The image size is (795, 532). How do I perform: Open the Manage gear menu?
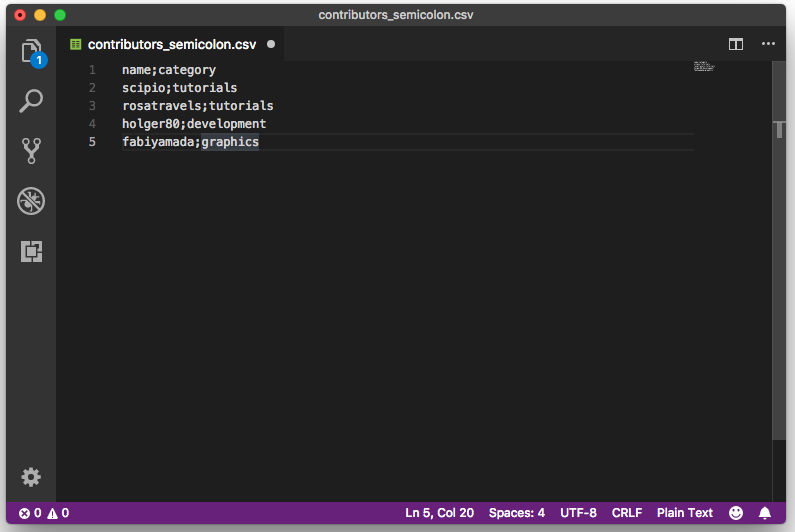click(31, 477)
